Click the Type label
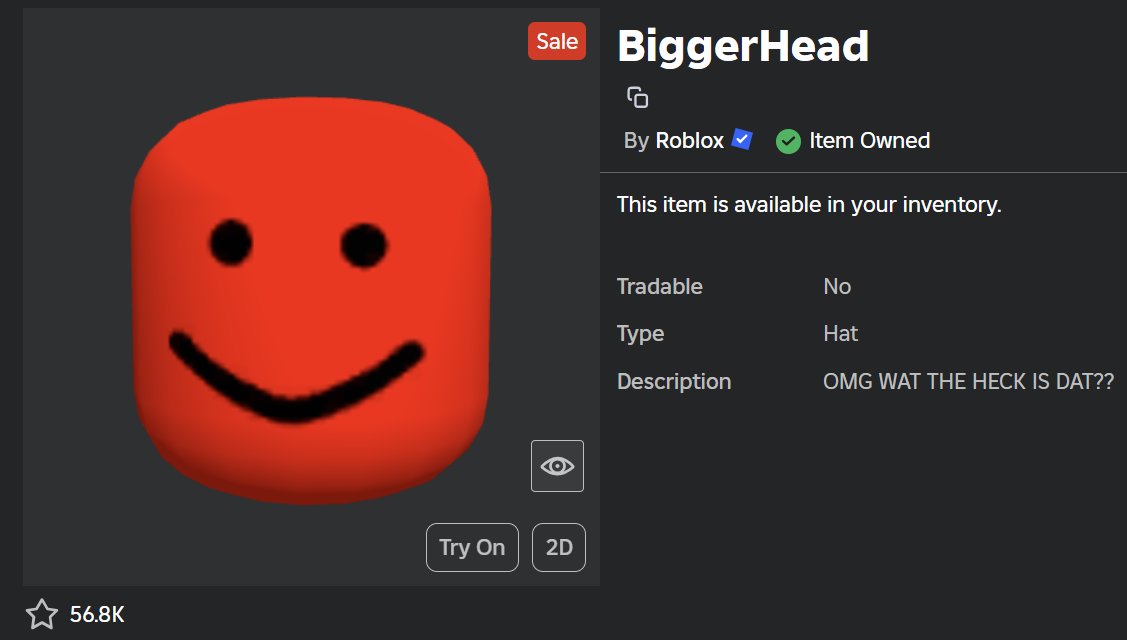The height and width of the screenshot is (640, 1127). 640,334
